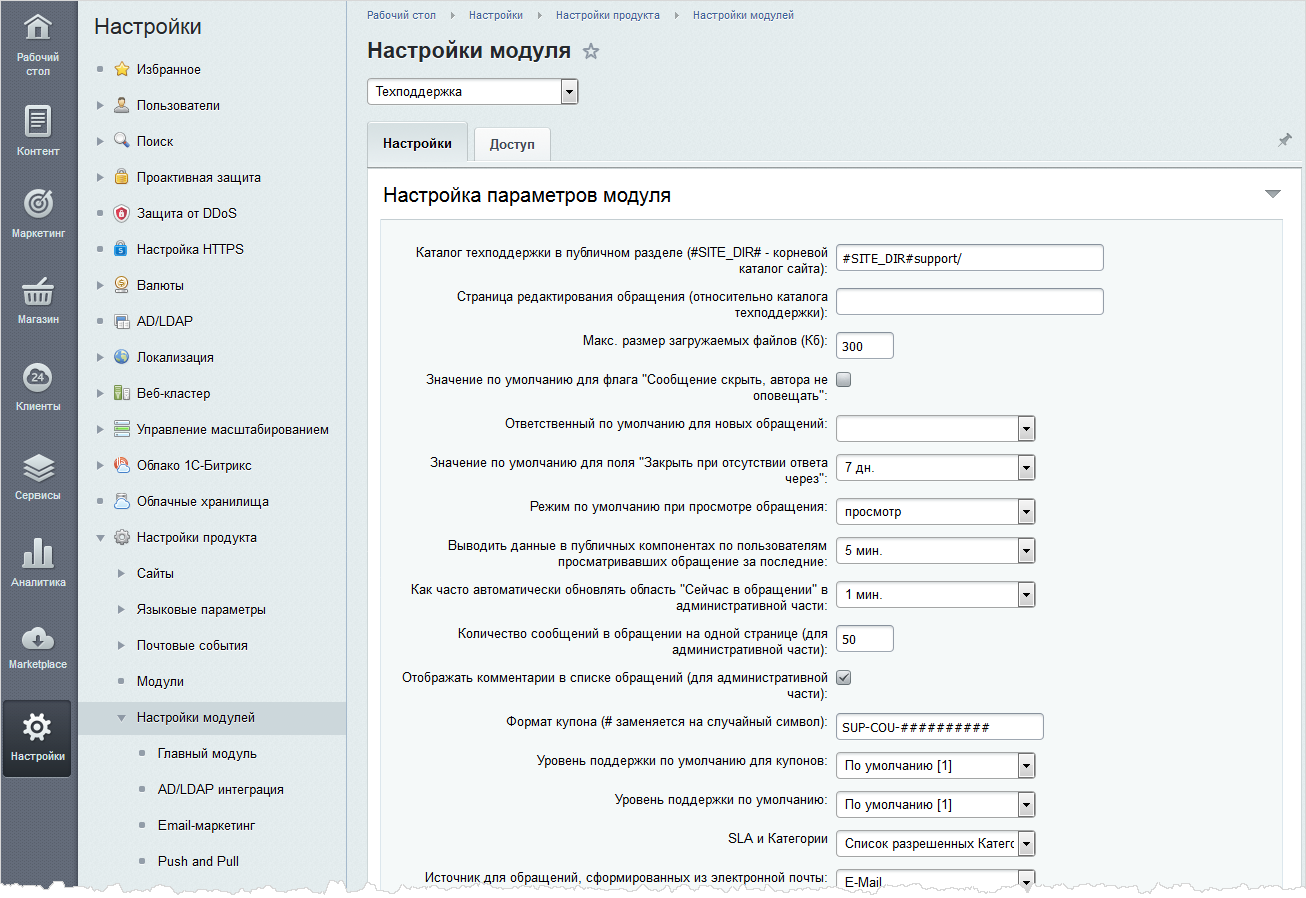The image size is (1306, 898).
Task: Open default support level dropdown
Action: click(x=935, y=804)
